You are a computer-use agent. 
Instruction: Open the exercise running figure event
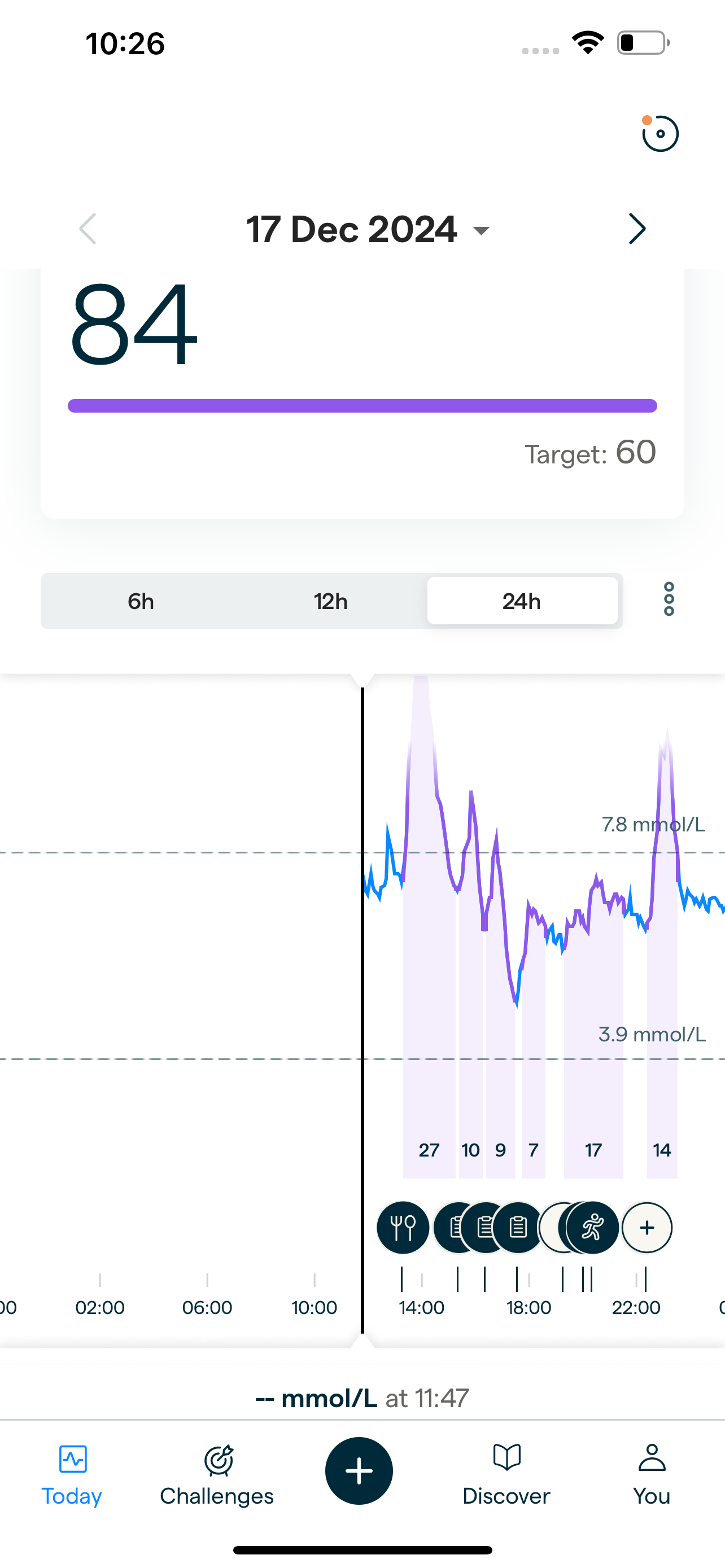(593, 1228)
